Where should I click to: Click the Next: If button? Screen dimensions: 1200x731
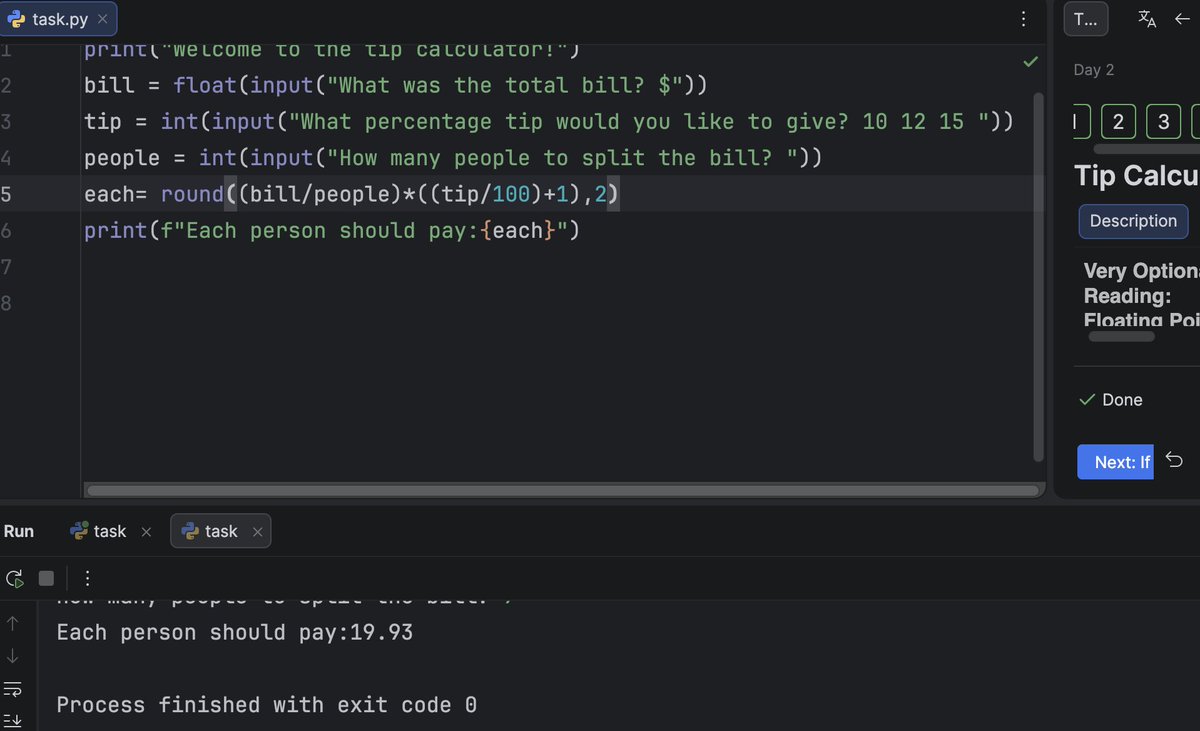click(x=1115, y=461)
